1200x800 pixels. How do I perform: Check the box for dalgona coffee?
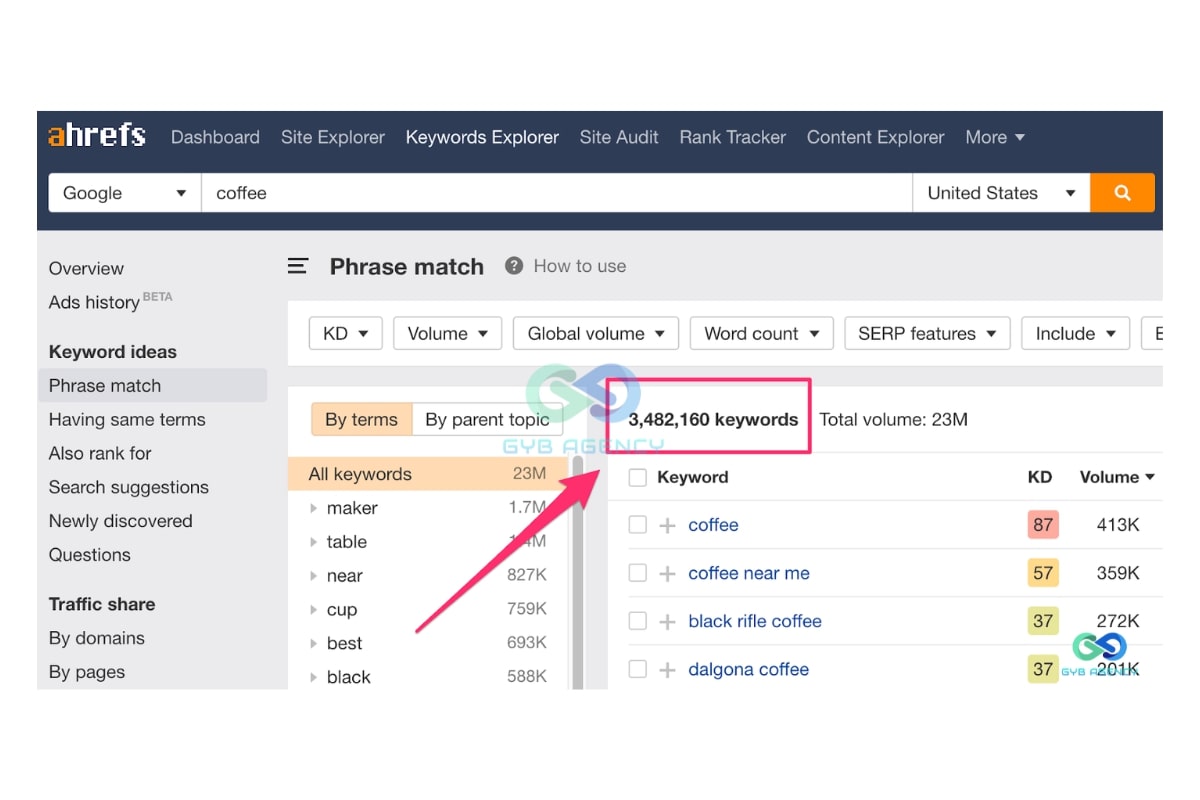[x=638, y=669]
